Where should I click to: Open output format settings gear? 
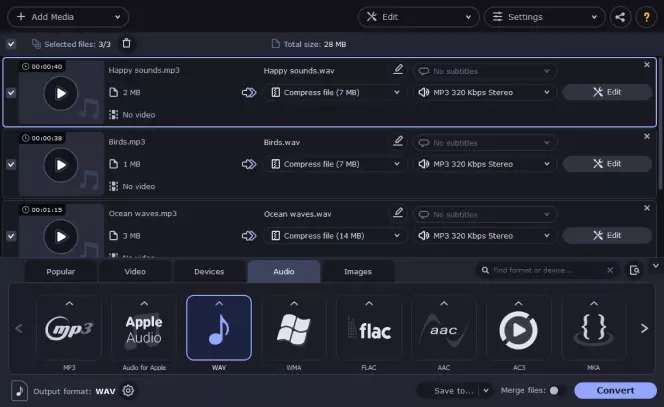tap(128, 390)
